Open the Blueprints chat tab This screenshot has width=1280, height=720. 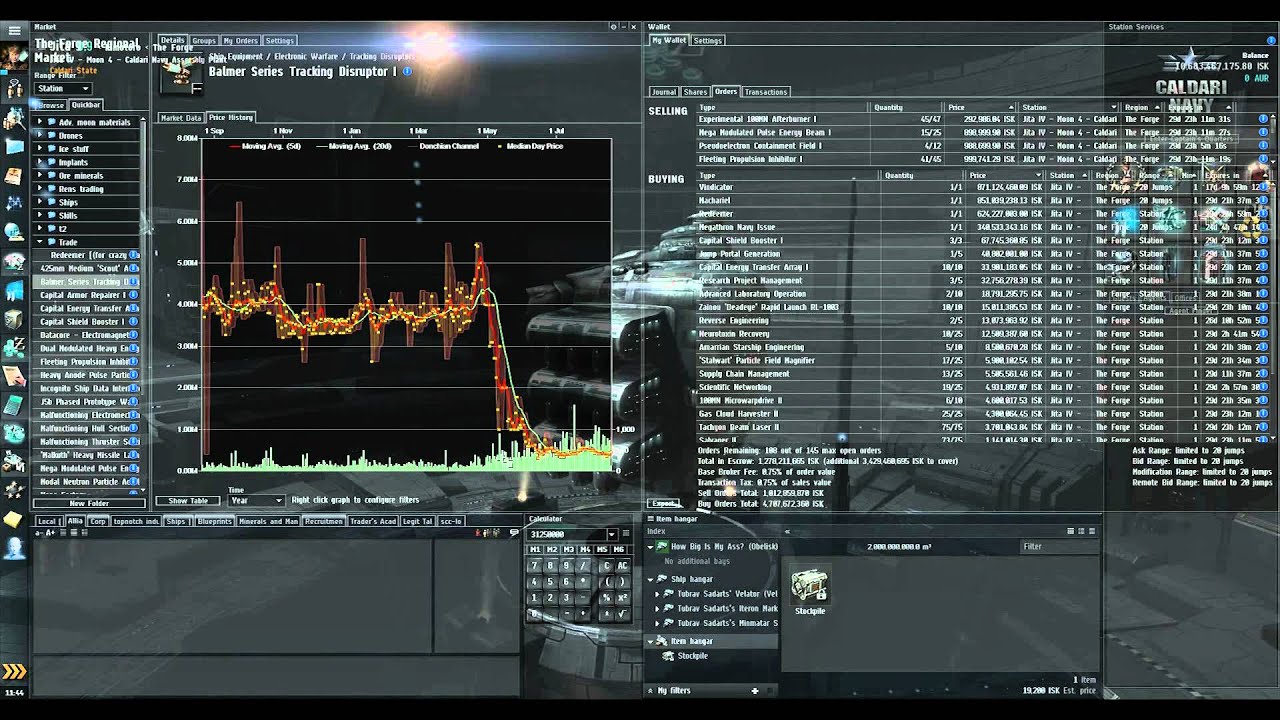[215, 521]
